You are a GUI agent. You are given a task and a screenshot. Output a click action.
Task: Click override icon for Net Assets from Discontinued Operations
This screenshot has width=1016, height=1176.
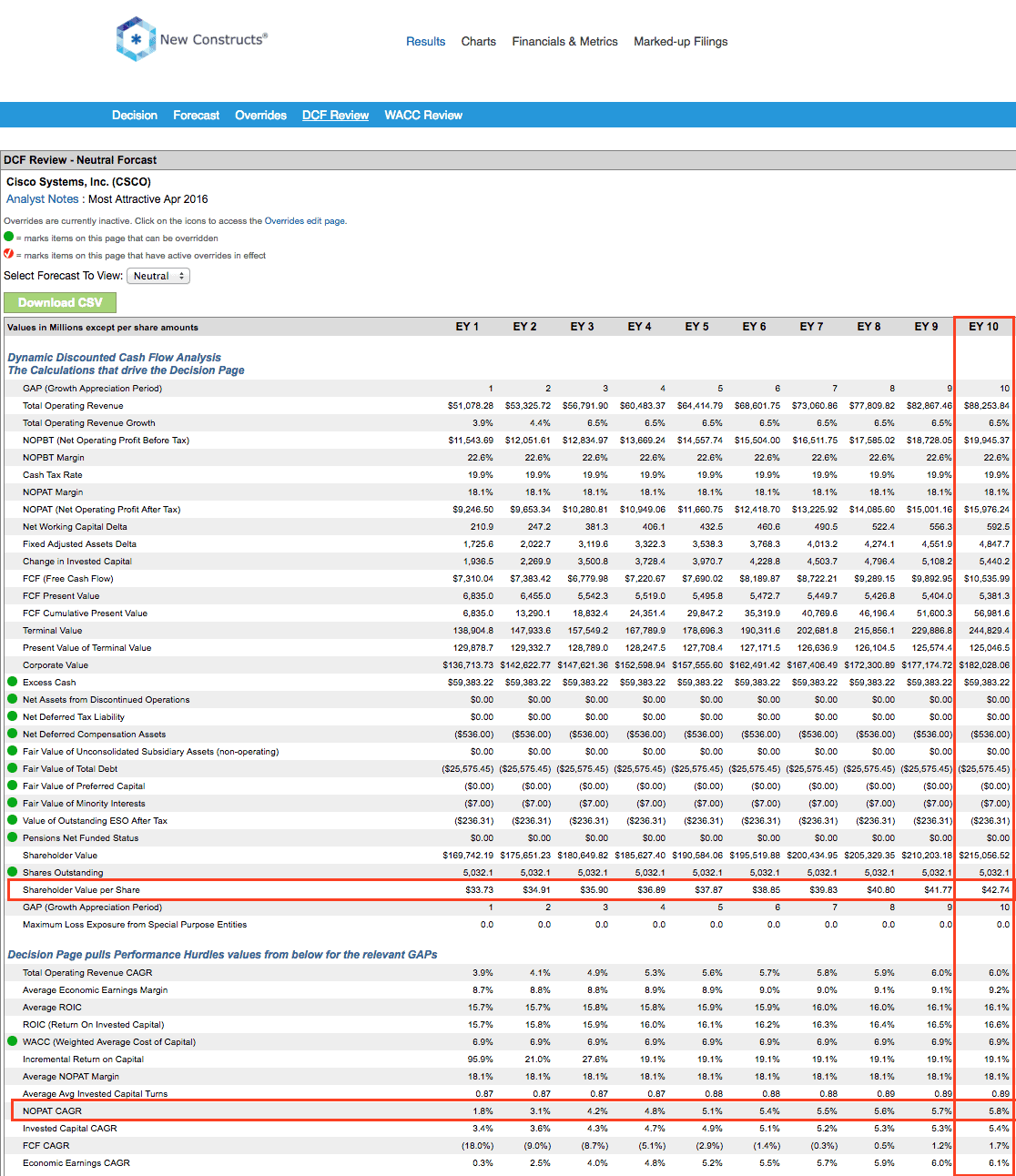12,699
